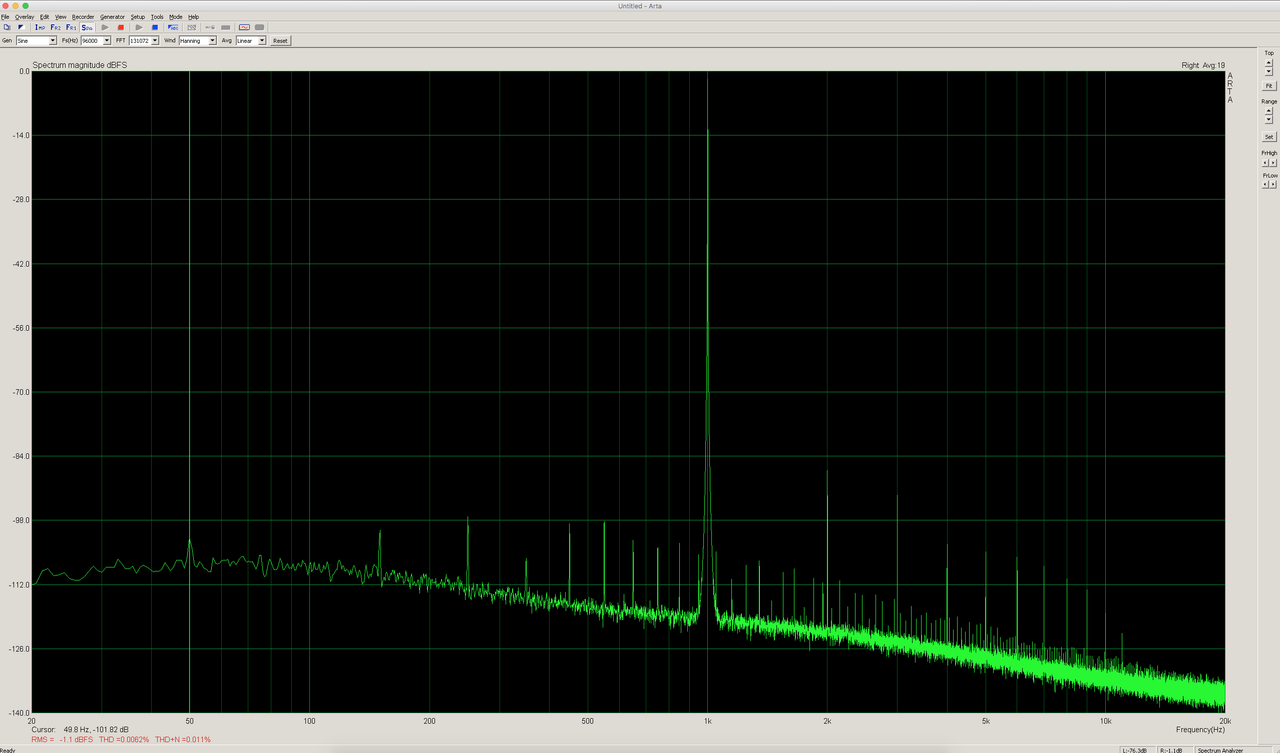Viewport: 1280px width, 753px height.
Task: Open the Help menu
Action: pos(194,17)
